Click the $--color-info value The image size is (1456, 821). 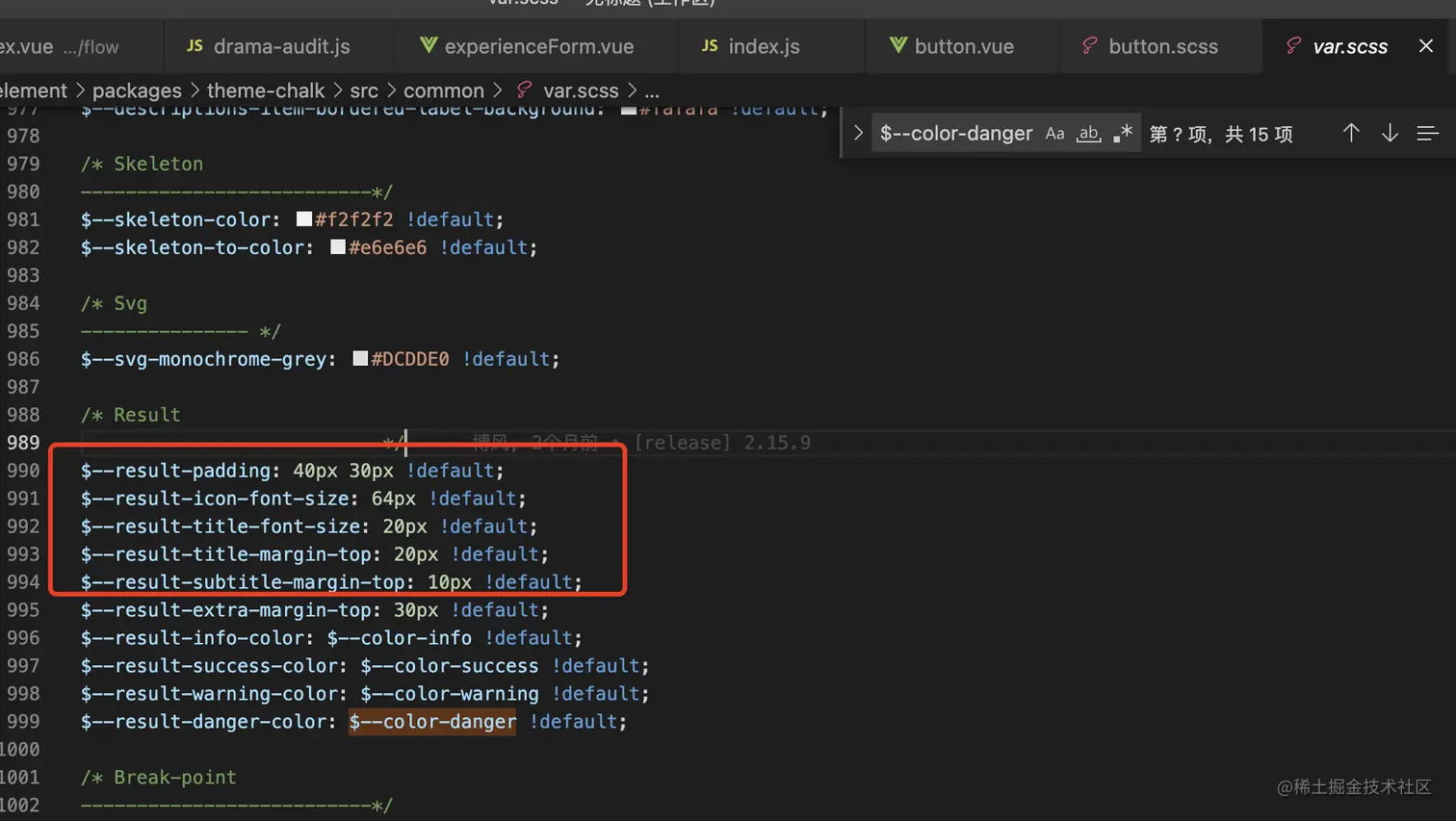[x=400, y=638]
